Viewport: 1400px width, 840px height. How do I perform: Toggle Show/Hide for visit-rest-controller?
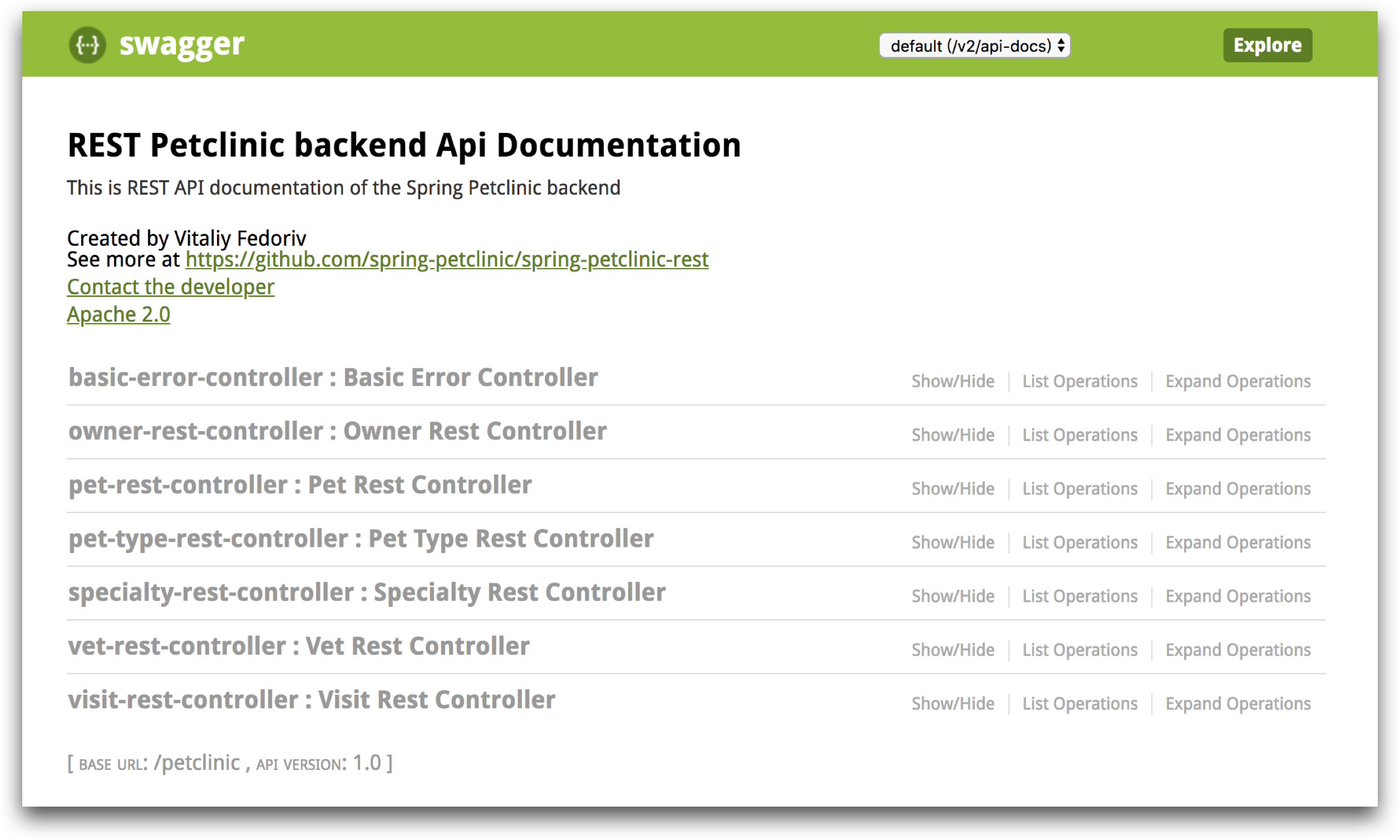click(x=953, y=704)
